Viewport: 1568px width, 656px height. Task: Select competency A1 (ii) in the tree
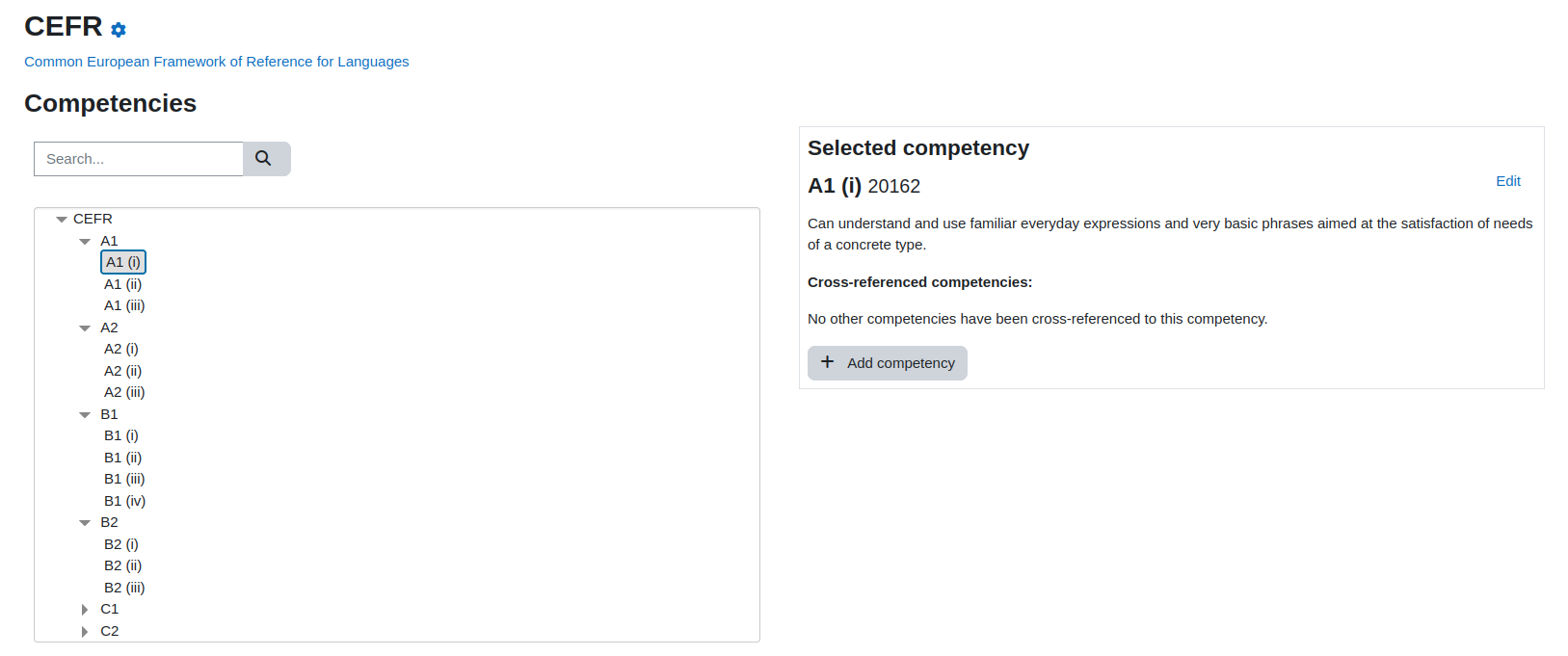(x=123, y=284)
